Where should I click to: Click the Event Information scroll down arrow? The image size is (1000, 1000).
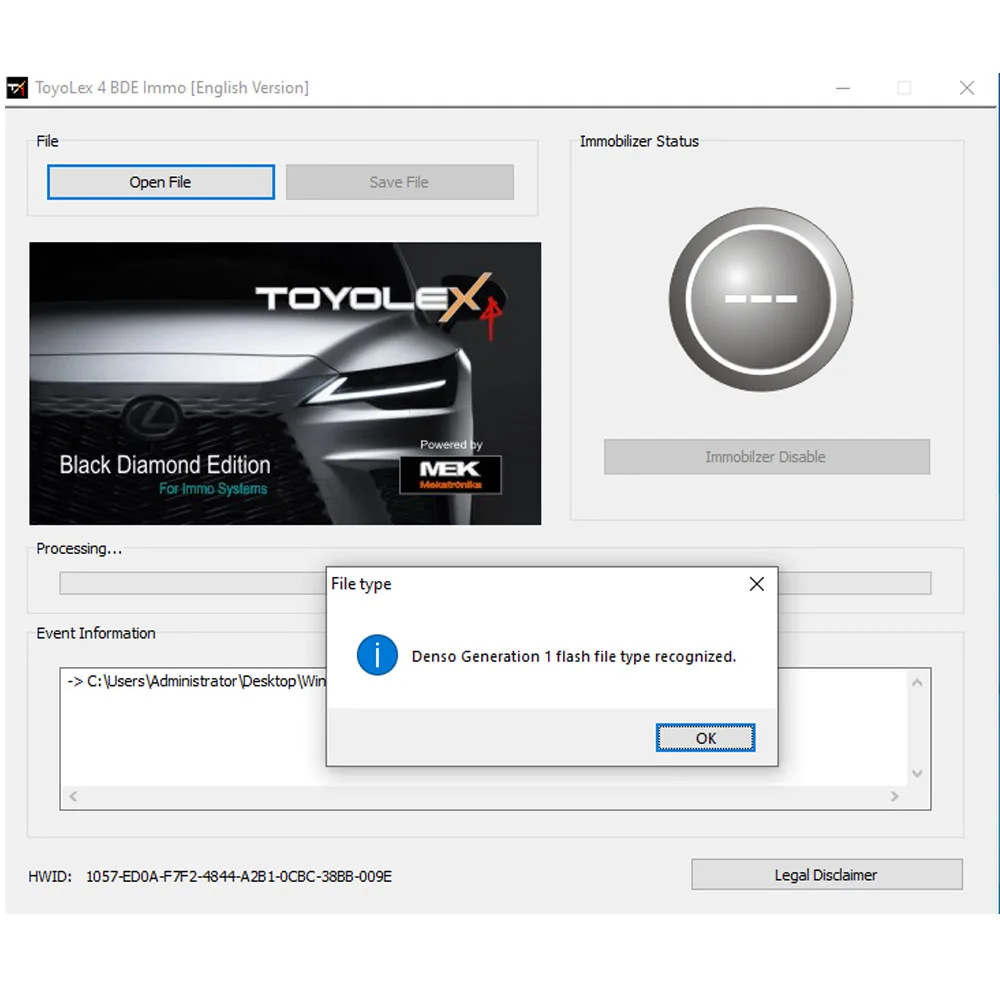tap(917, 774)
